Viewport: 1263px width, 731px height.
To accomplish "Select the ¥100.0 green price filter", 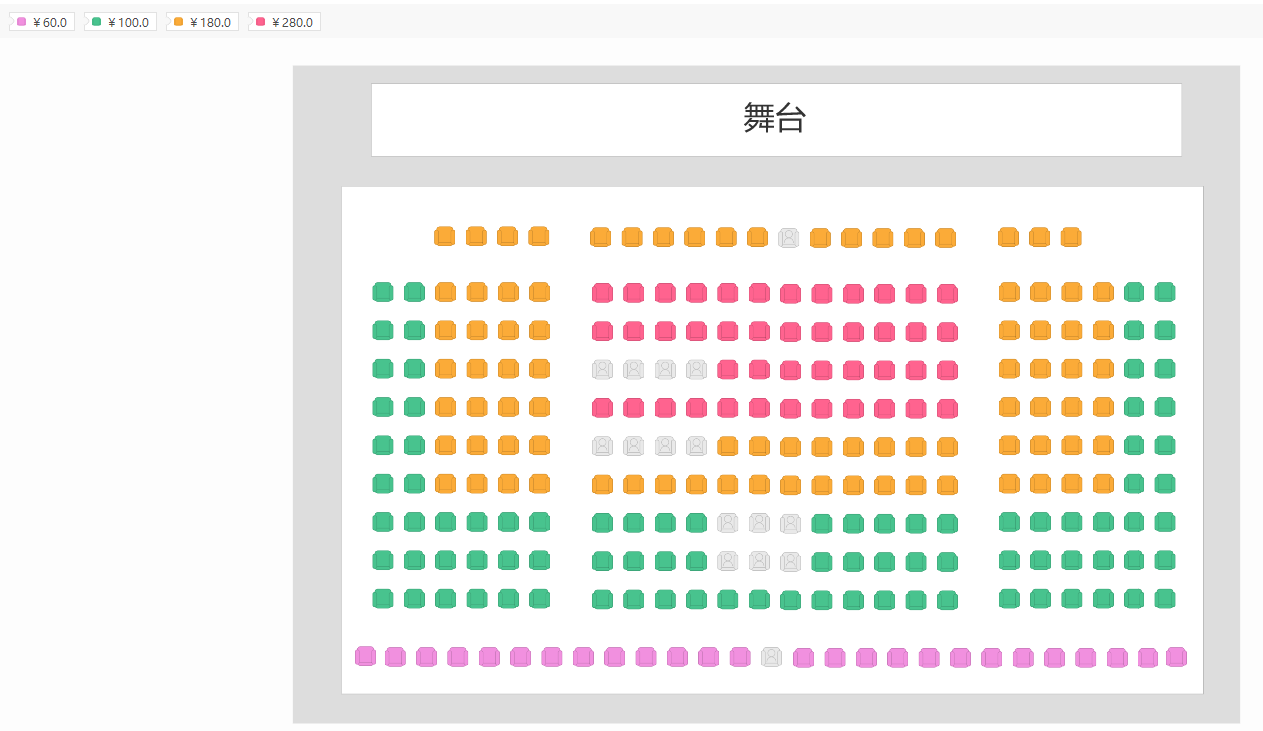I will coord(120,22).
